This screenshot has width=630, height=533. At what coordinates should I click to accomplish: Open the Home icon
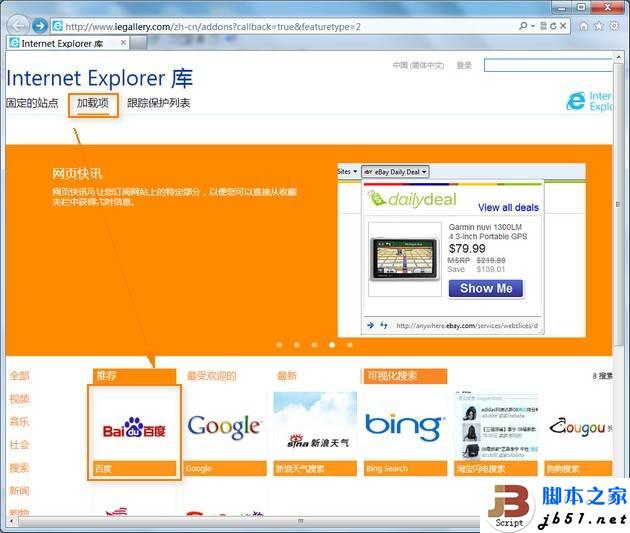584,26
